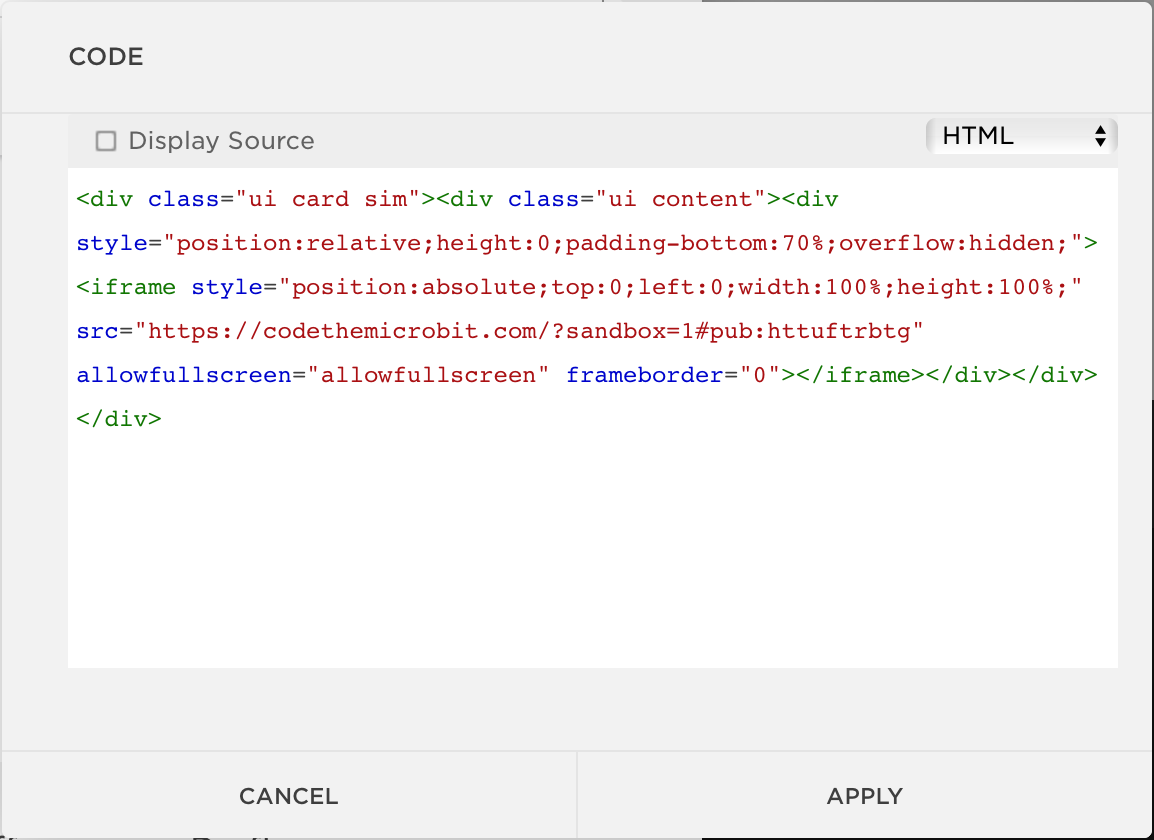This screenshot has width=1154, height=840.
Task: Click the closing iframe tag
Action: pyautogui.click(x=853, y=375)
